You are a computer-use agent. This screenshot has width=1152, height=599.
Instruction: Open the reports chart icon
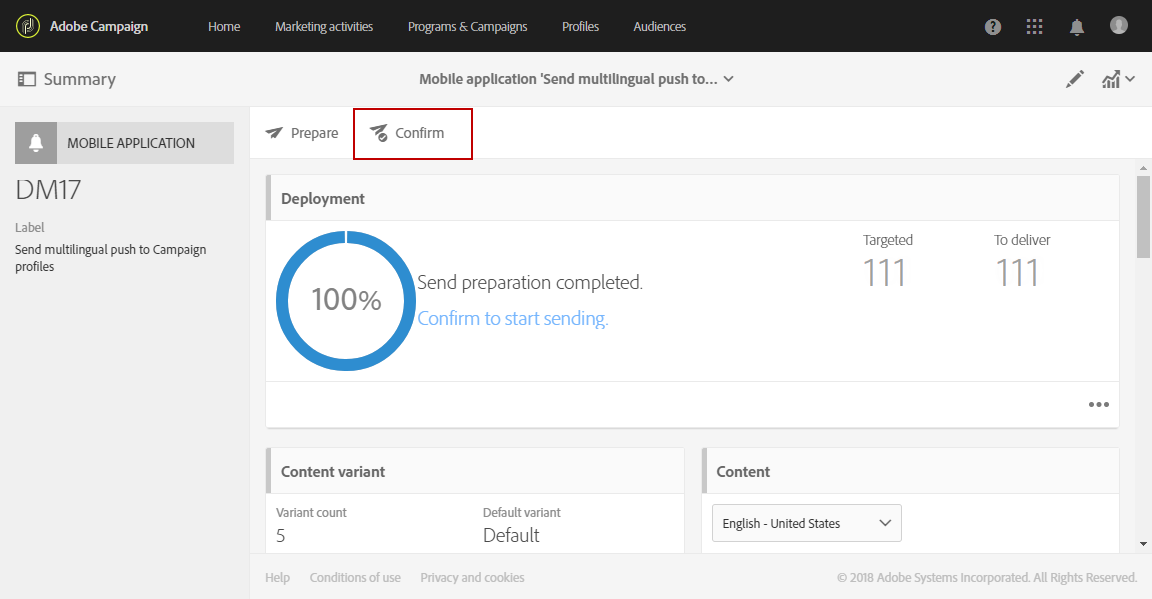click(x=1111, y=79)
